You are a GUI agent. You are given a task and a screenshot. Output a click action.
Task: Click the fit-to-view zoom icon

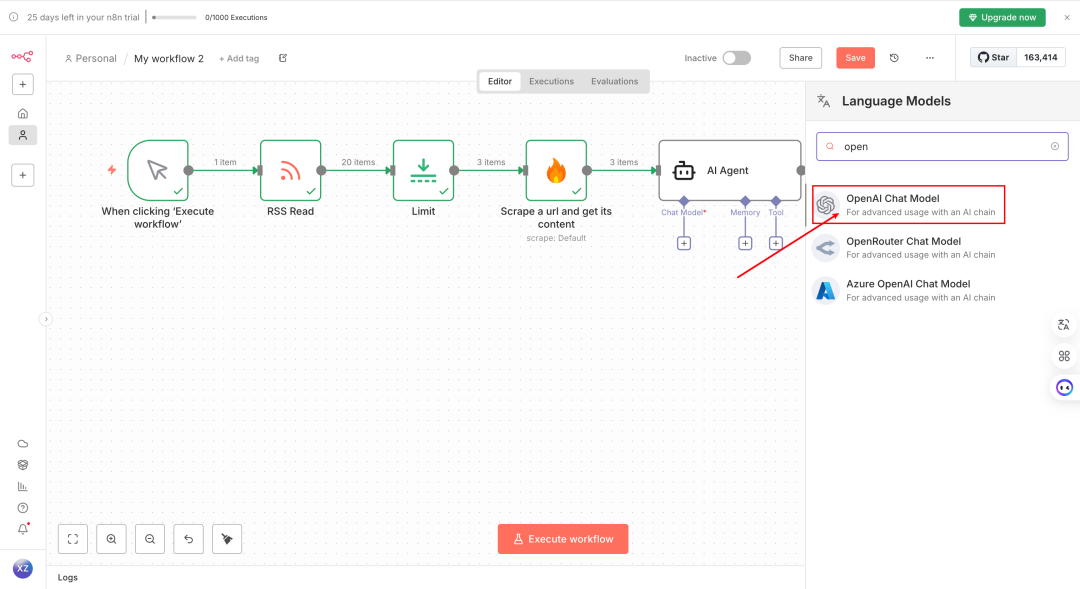coord(73,539)
